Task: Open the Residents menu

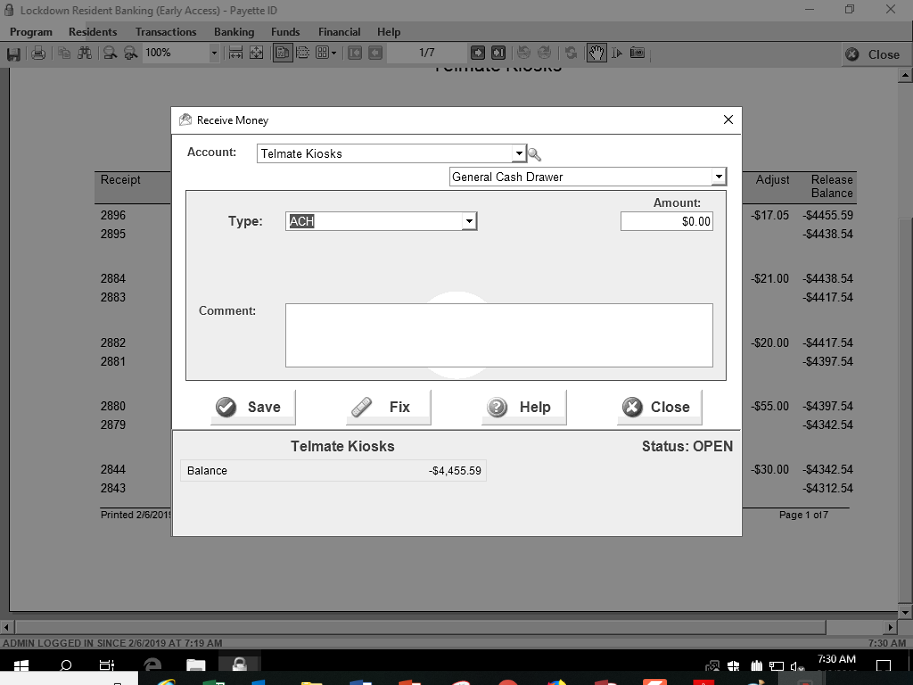Action: [93, 32]
